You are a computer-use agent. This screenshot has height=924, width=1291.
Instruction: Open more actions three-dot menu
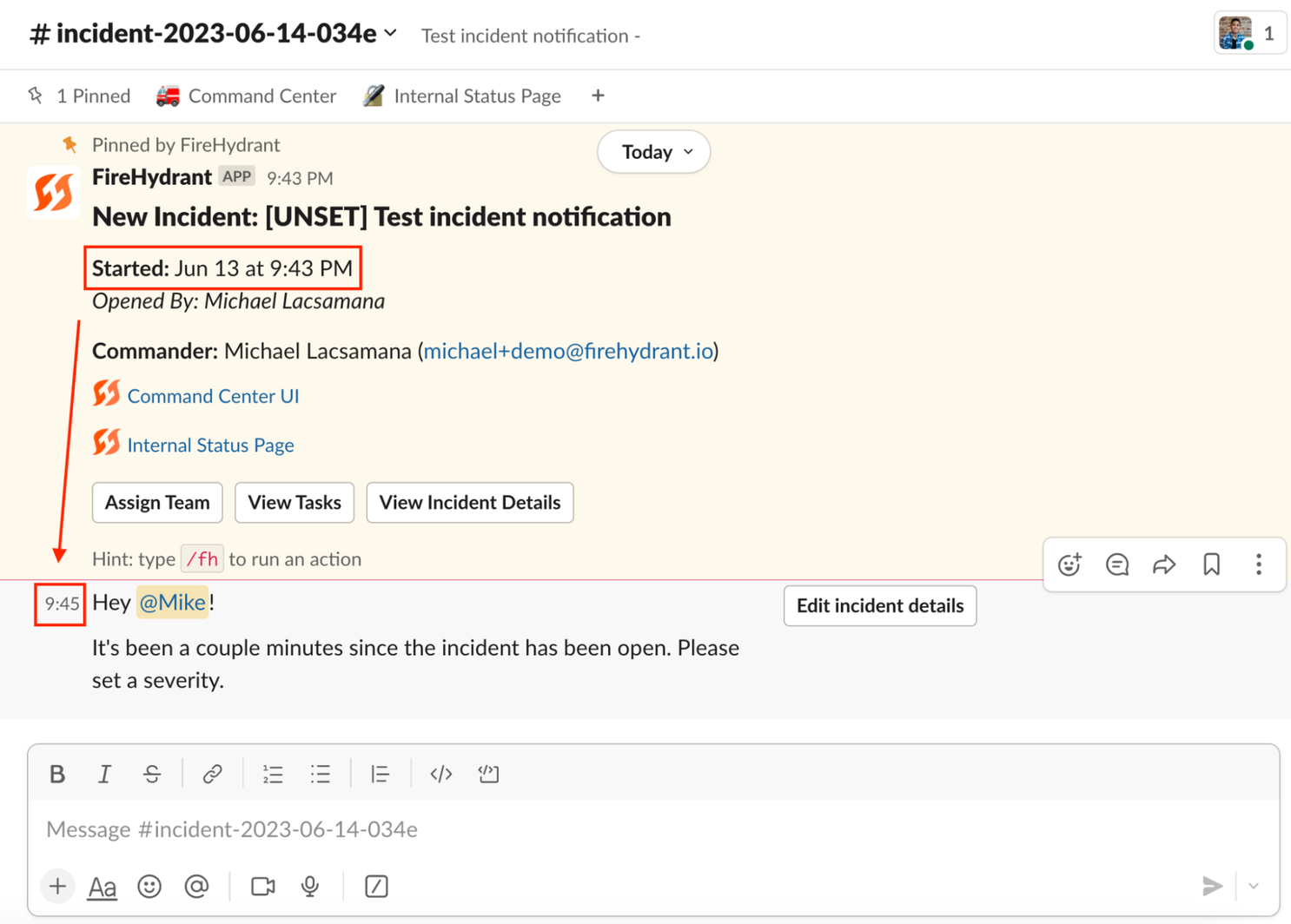1259,564
